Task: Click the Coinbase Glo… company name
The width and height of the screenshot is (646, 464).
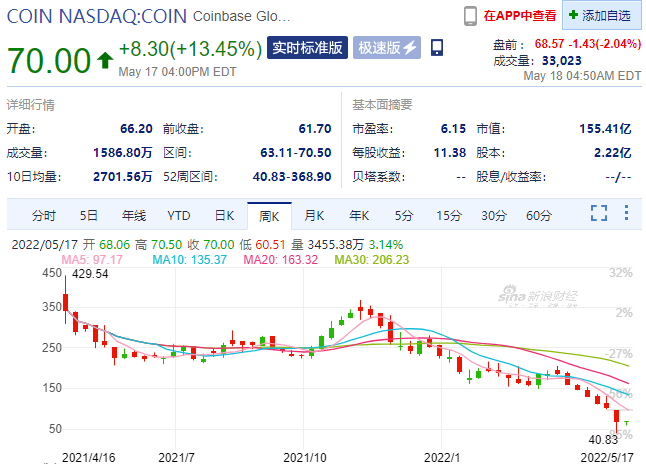Action: click(241, 16)
